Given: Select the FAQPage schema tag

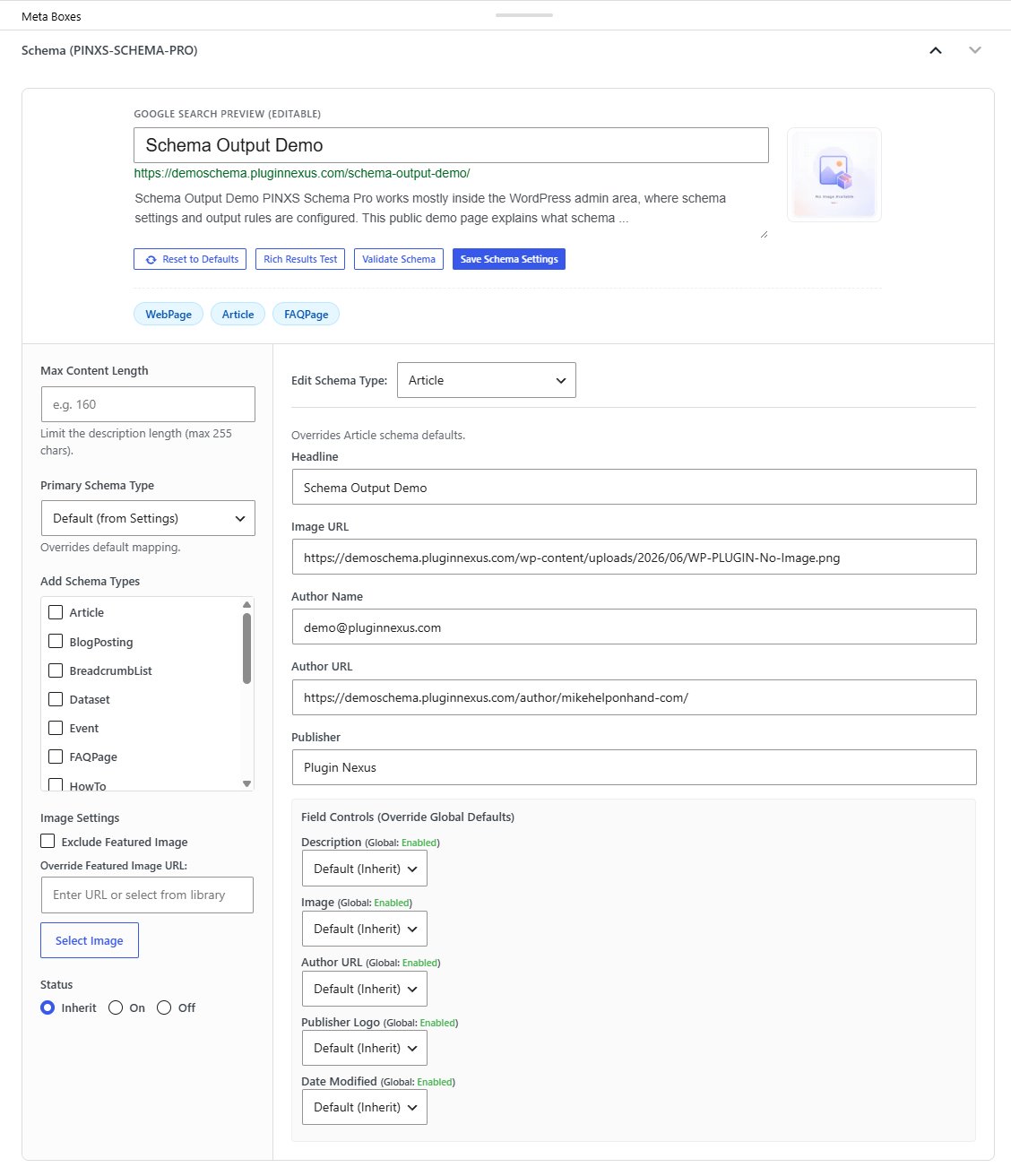Looking at the screenshot, I should 306,315.
